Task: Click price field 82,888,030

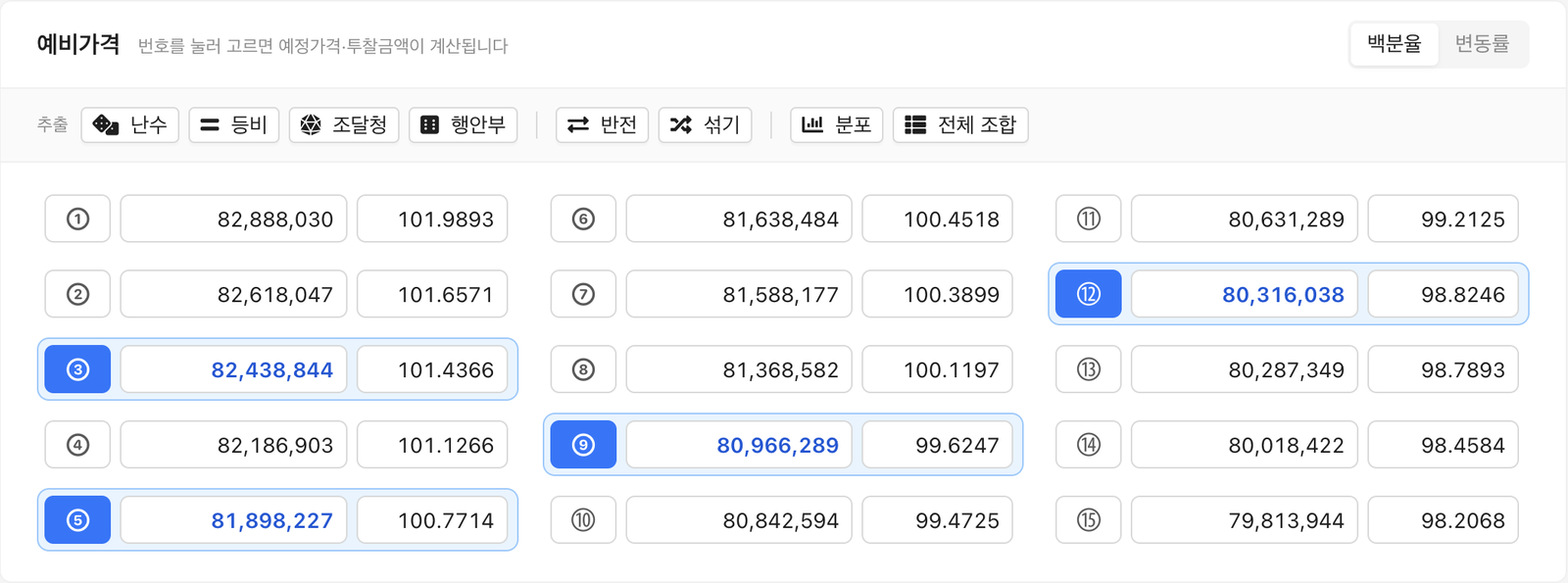Action: click(234, 219)
